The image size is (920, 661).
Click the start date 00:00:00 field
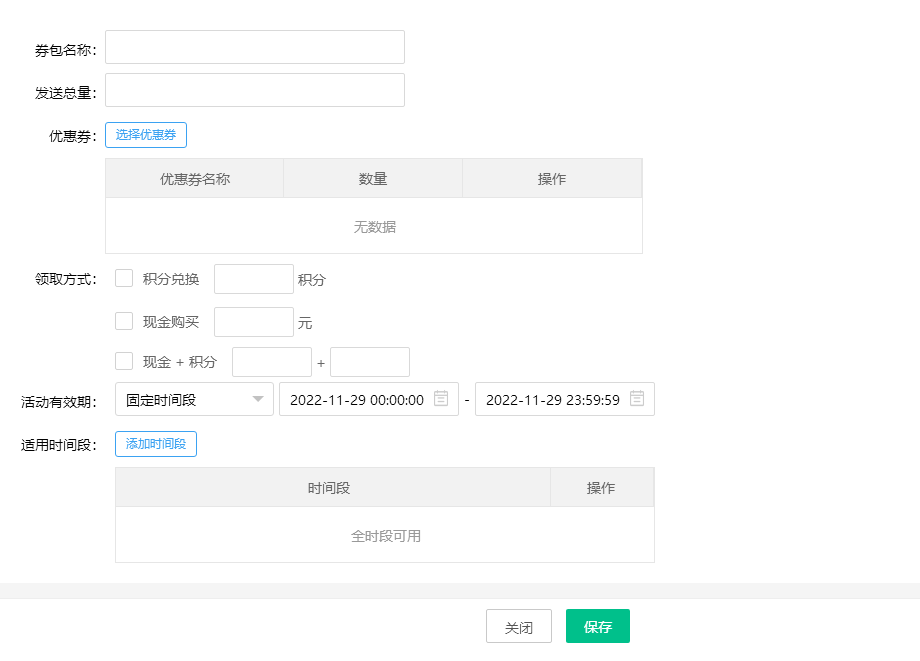[x=356, y=399]
